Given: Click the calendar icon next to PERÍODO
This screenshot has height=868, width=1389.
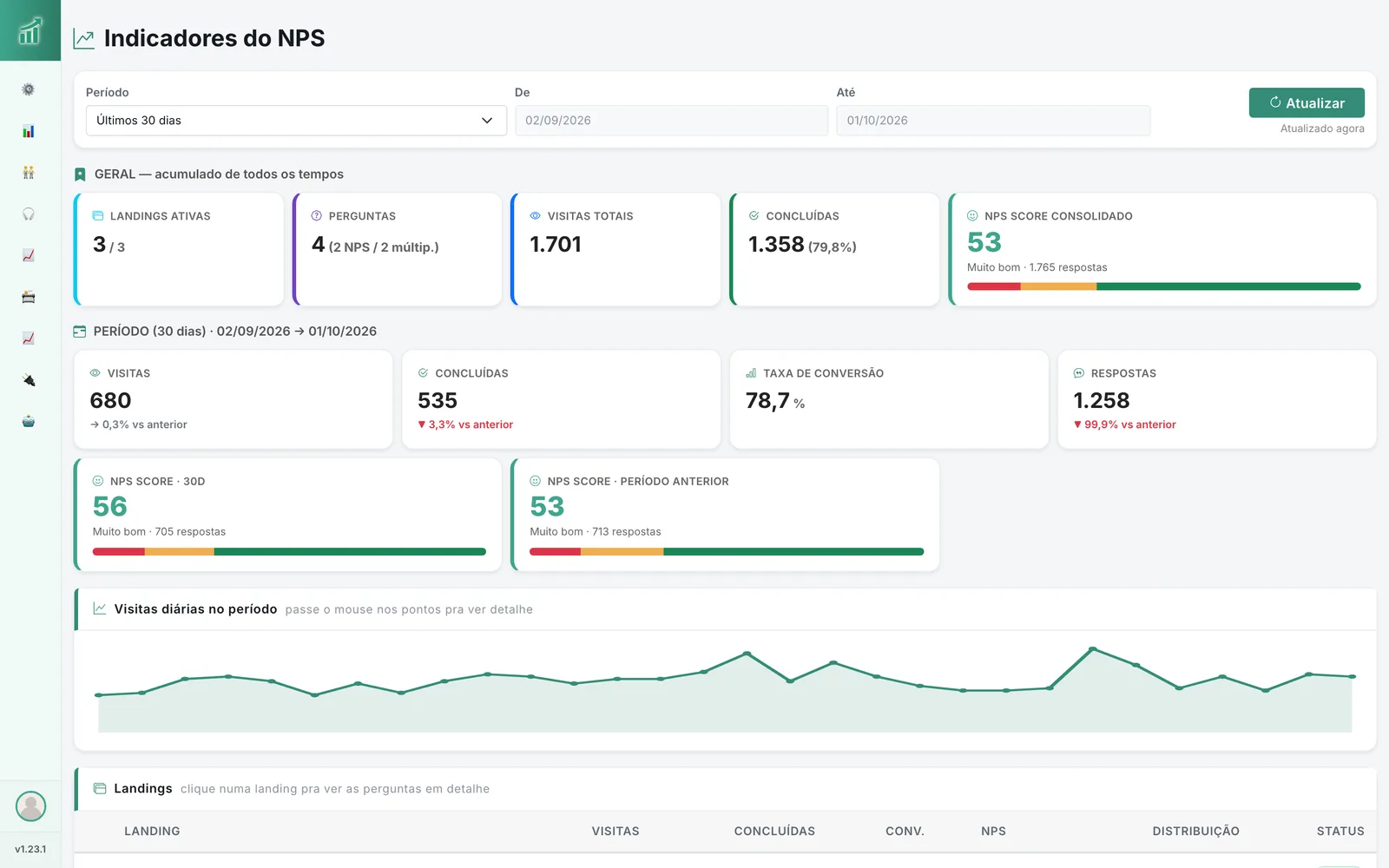Looking at the screenshot, I should point(80,332).
